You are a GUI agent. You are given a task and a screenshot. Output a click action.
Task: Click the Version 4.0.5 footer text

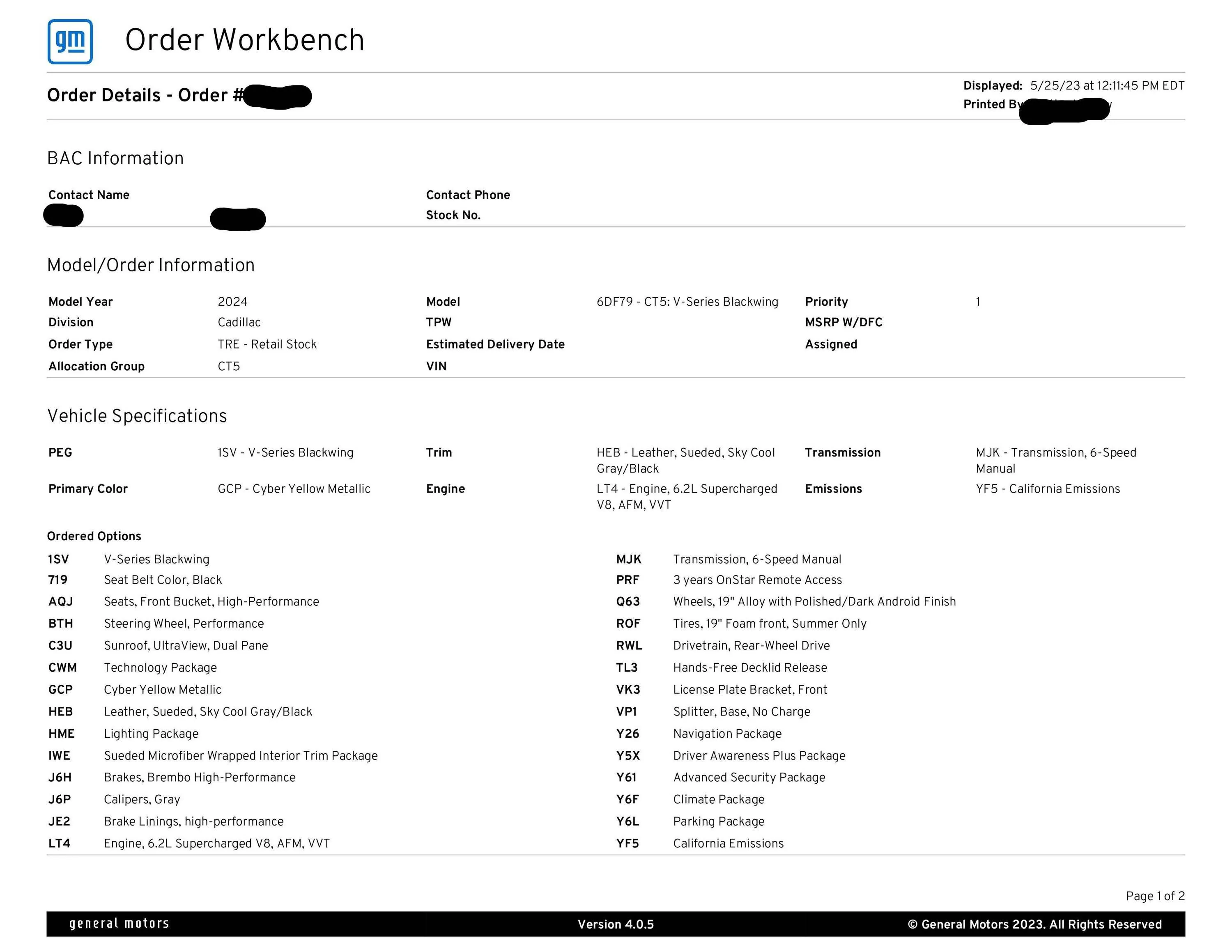pyautogui.click(x=616, y=924)
